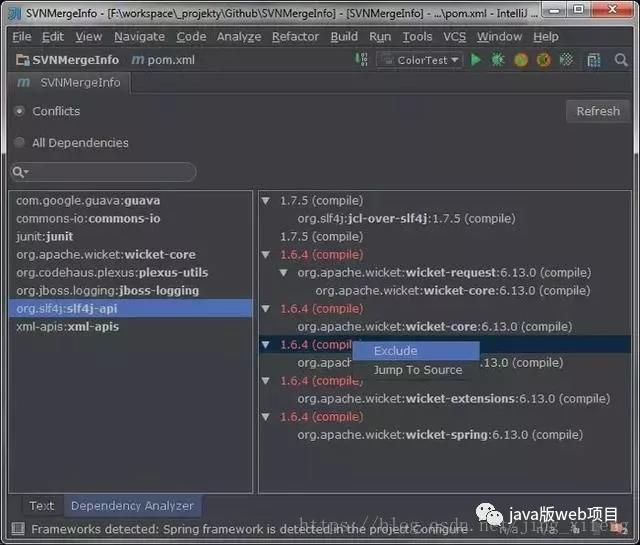Click SVNMergeInfo folder icon in breadcrumb
Image resolution: width=640 pixels, height=545 pixels.
[x=22, y=60]
